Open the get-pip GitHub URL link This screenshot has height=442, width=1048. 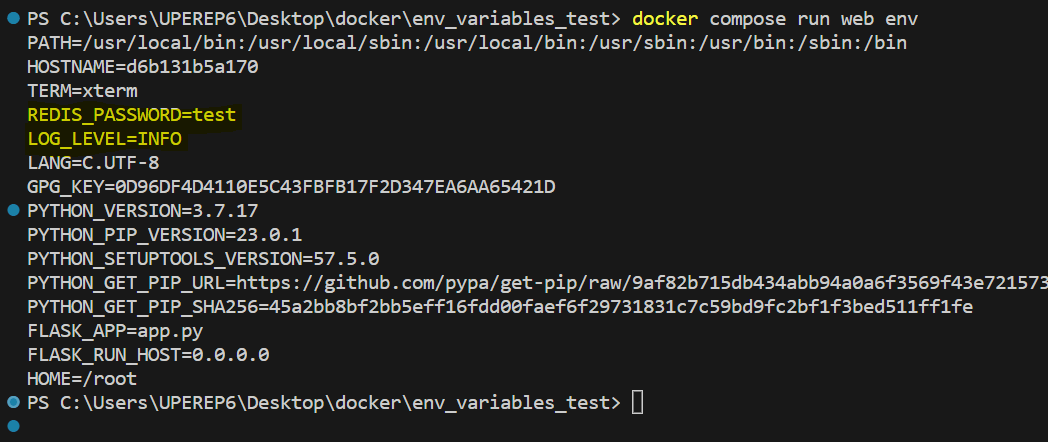(640, 283)
